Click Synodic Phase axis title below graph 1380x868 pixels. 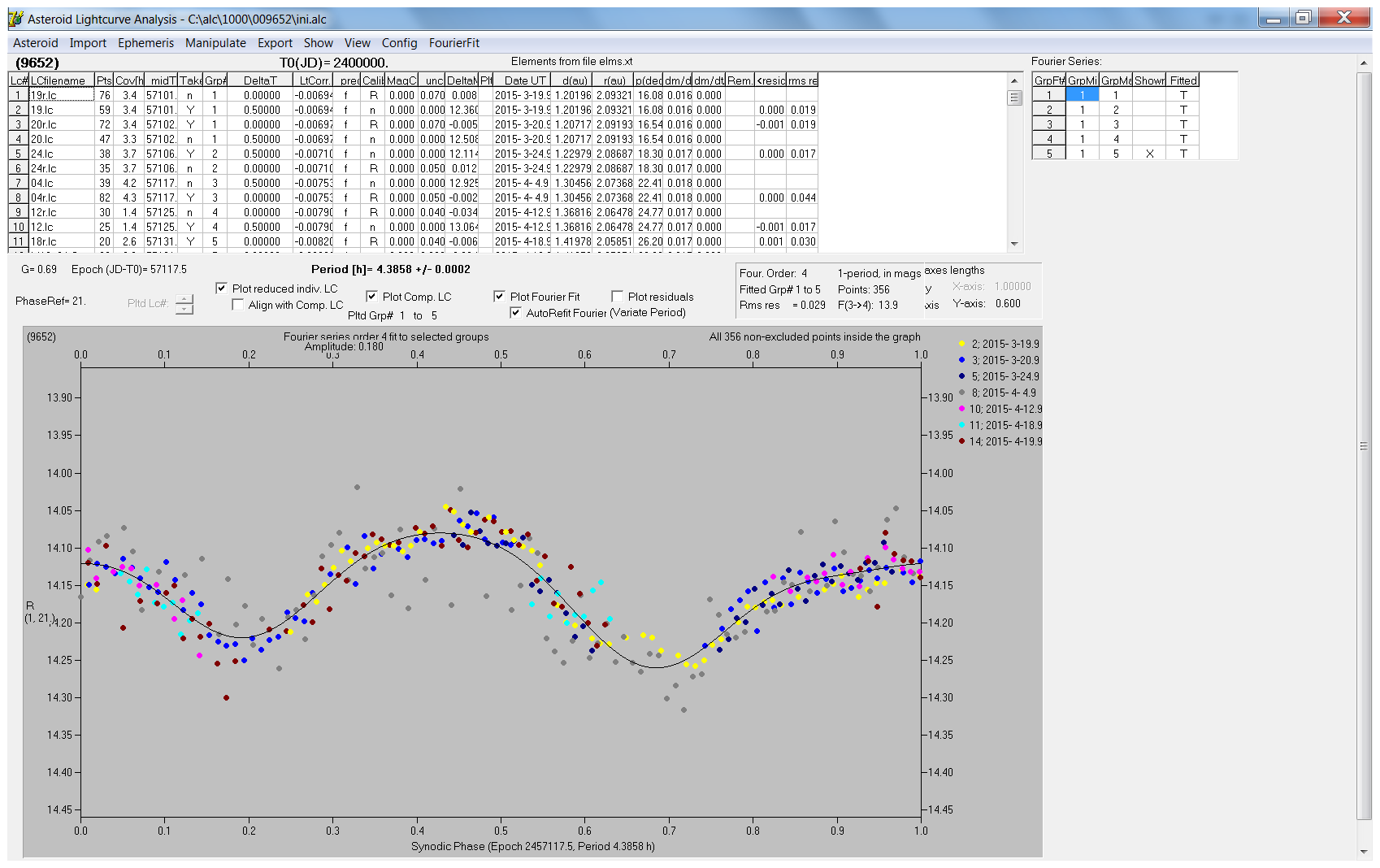(532, 846)
